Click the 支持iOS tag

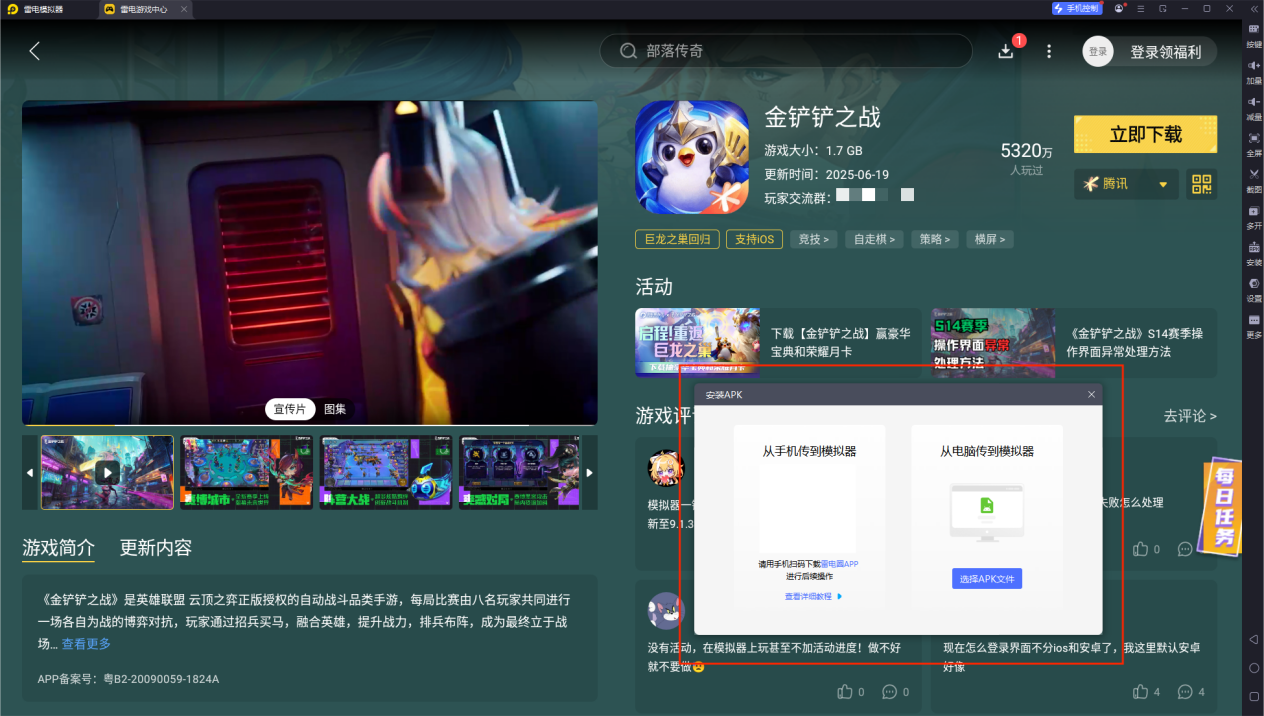point(754,239)
